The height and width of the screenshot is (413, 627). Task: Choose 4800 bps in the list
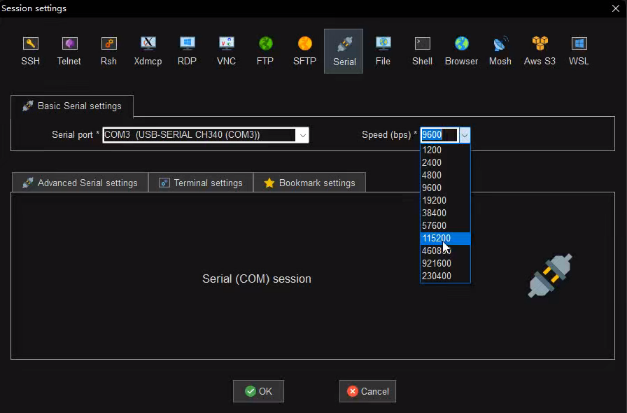(x=445, y=175)
